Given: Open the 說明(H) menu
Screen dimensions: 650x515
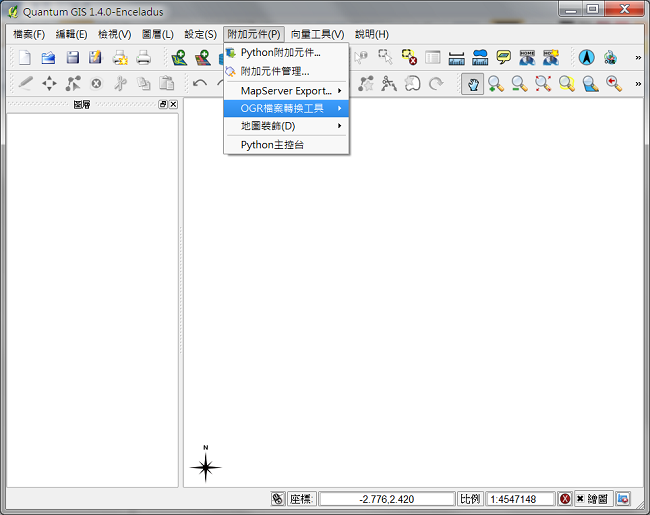Looking at the screenshot, I should pyautogui.click(x=372, y=34).
